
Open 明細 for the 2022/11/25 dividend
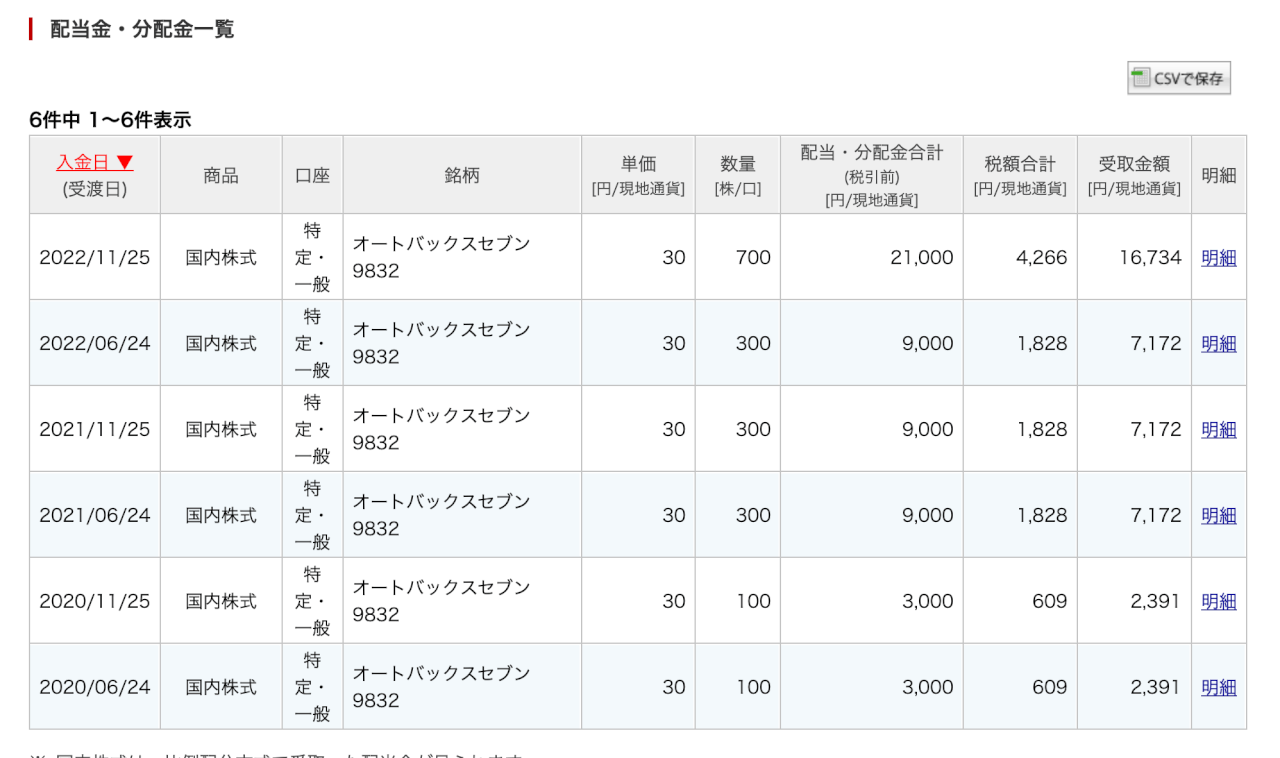1218,258
